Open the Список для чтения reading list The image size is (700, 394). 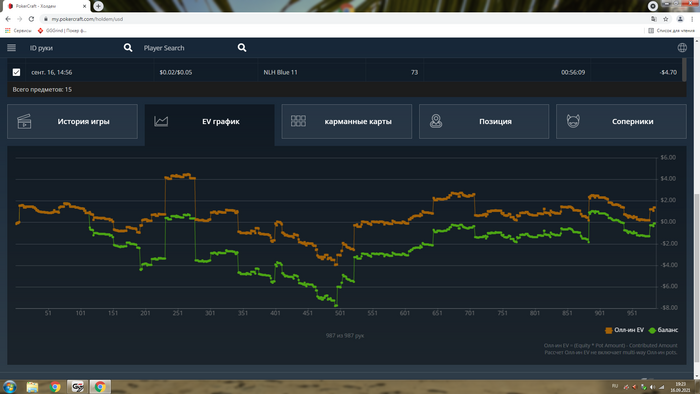pyautogui.click(x=671, y=30)
